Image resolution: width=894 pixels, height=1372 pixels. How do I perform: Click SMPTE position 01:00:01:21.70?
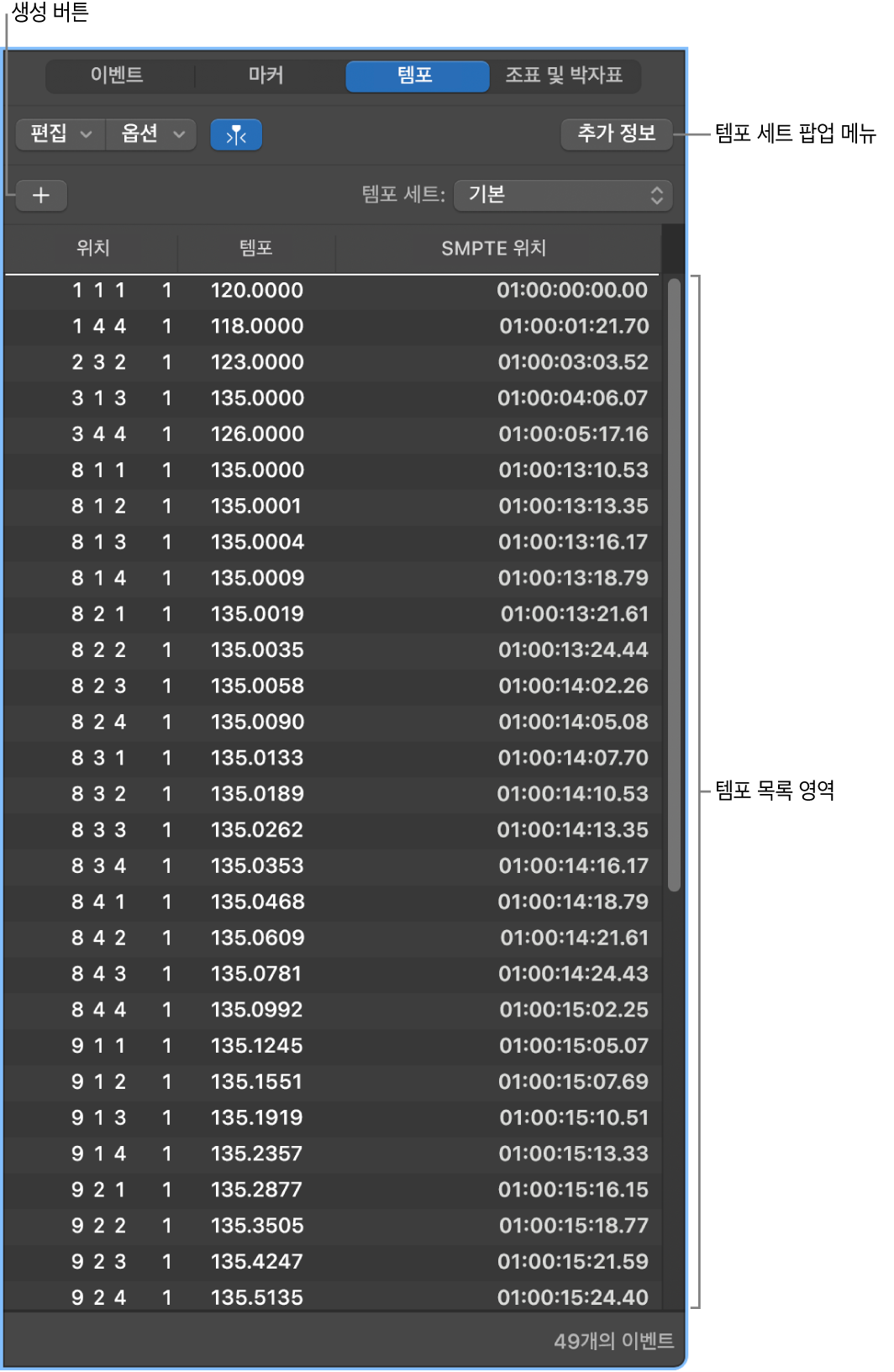pos(574,327)
